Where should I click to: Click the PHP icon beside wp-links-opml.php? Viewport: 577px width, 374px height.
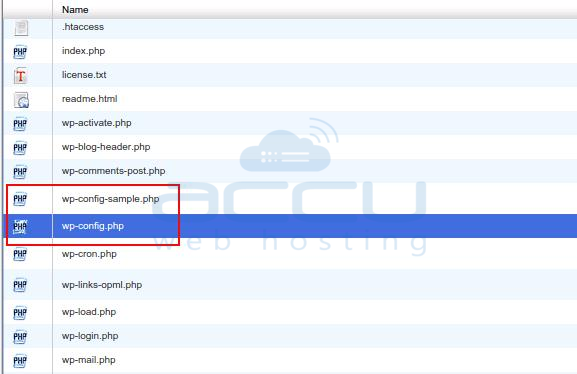click(20, 285)
